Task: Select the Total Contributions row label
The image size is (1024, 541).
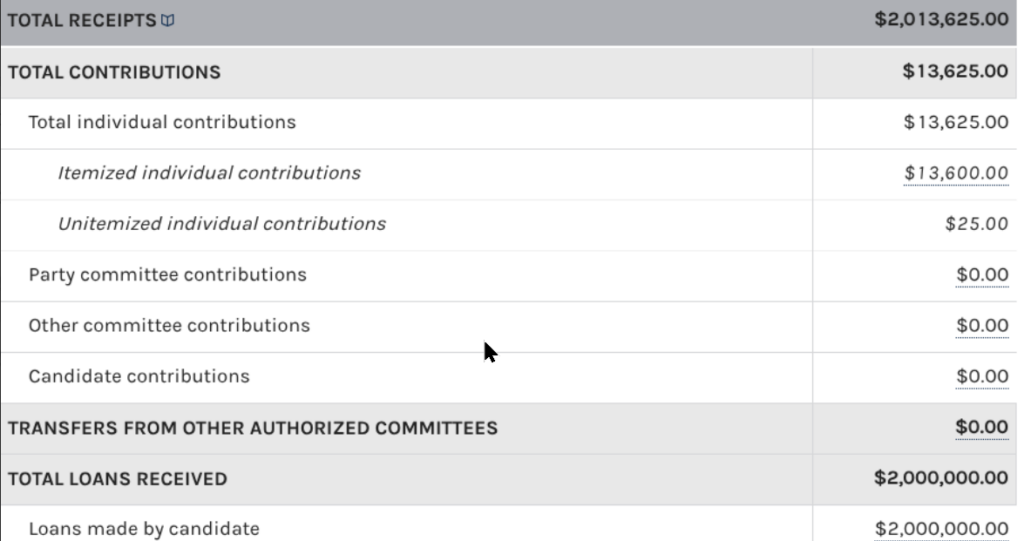Action: click(x=114, y=72)
